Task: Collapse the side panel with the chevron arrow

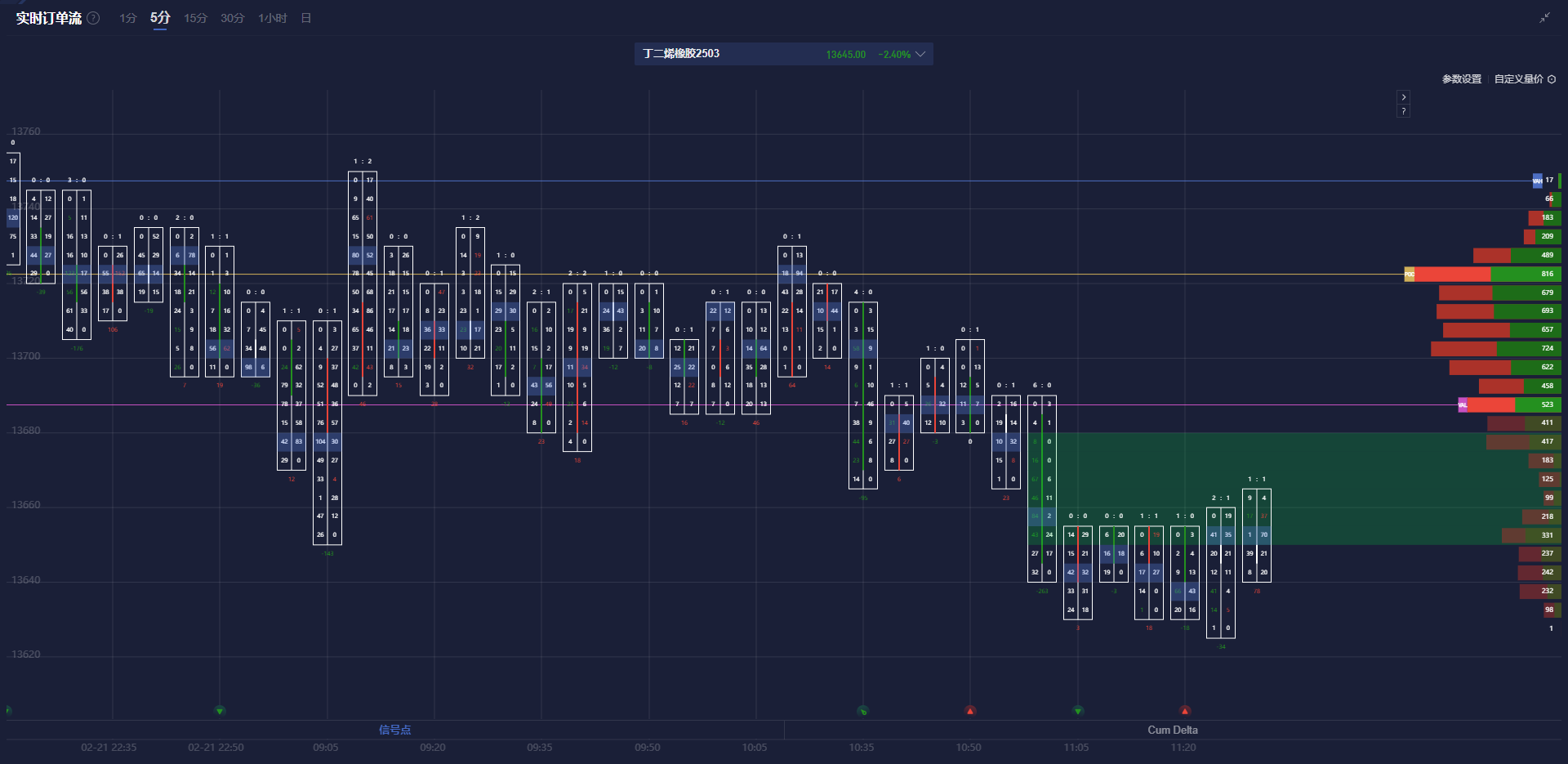Action: tap(1404, 96)
